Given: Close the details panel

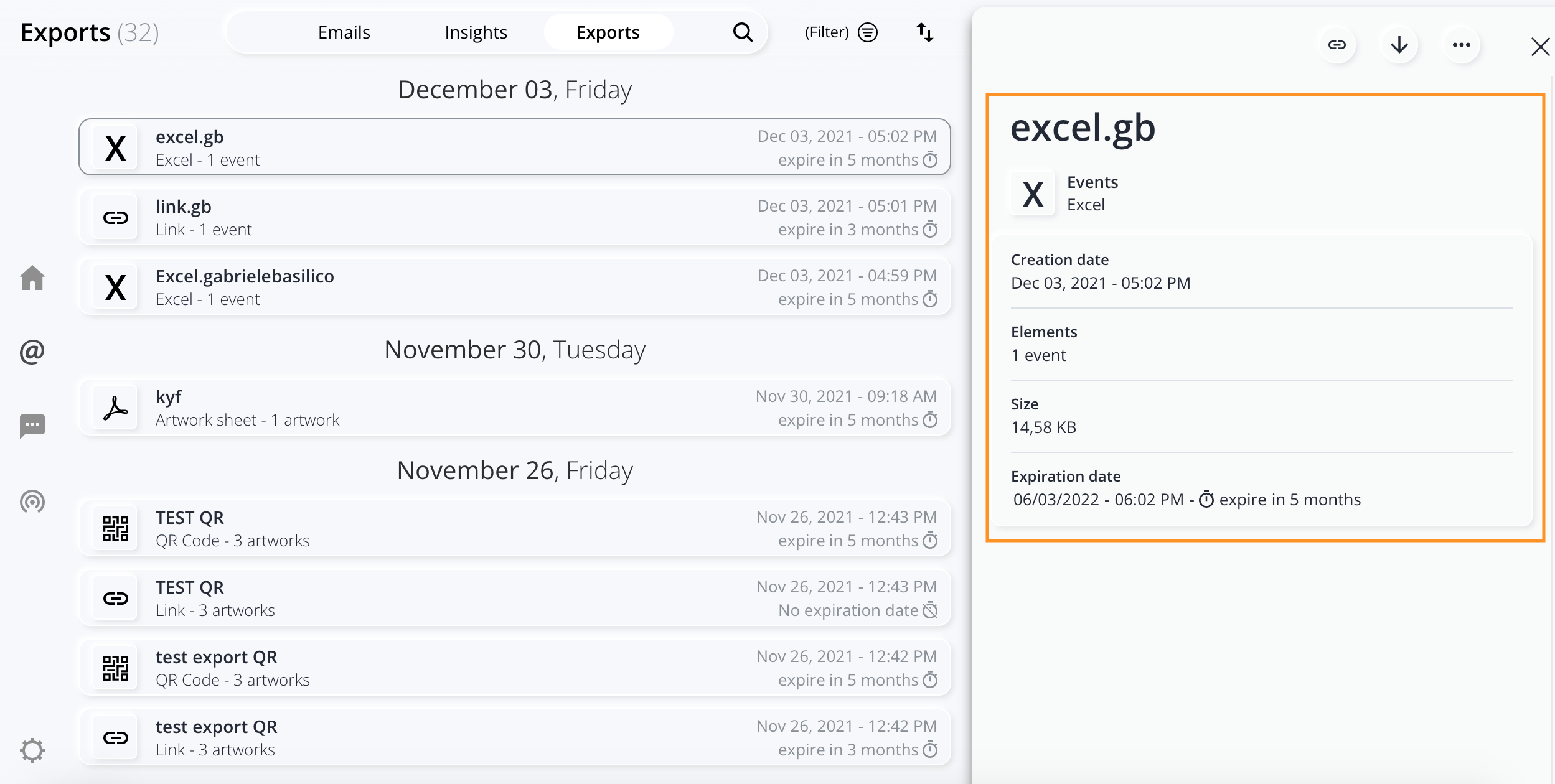Looking at the screenshot, I should coord(1540,47).
